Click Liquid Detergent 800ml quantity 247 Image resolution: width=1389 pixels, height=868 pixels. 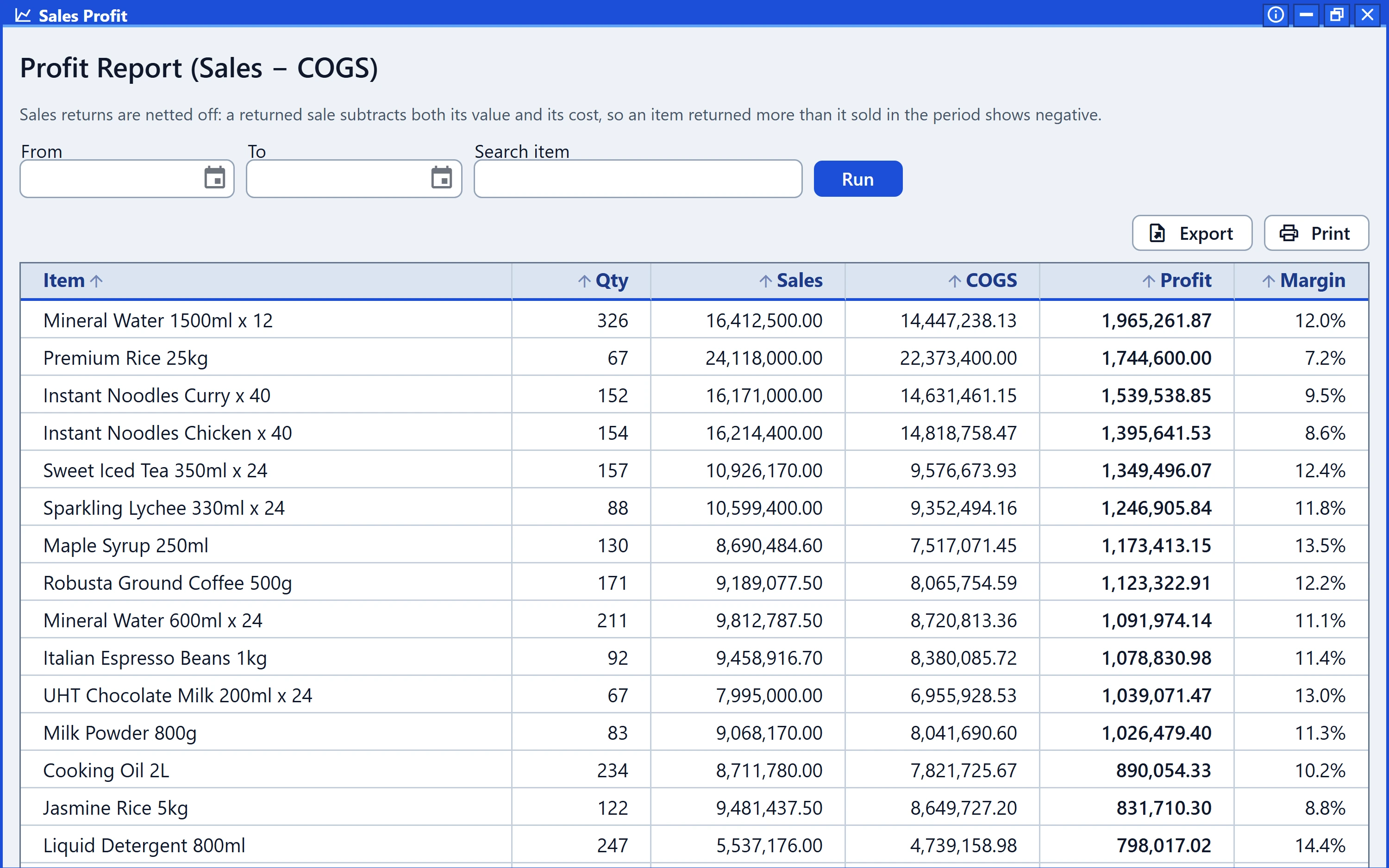tap(613, 846)
